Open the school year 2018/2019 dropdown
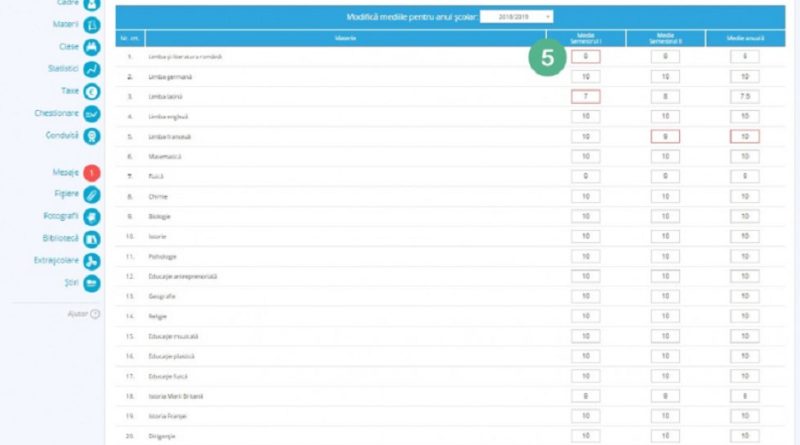The height and width of the screenshot is (445, 800). coord(518,17)
